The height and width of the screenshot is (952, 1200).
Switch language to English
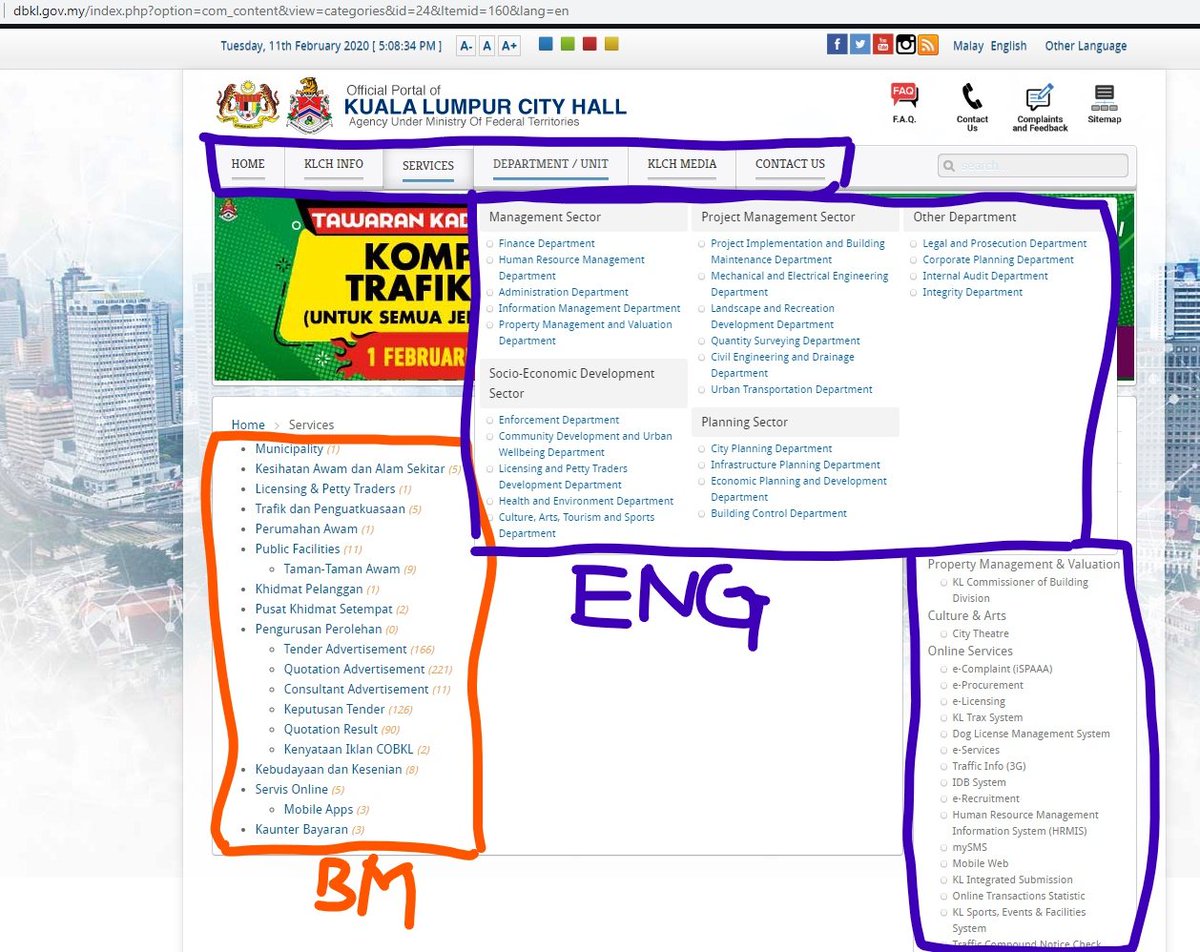pos(1008,46)
